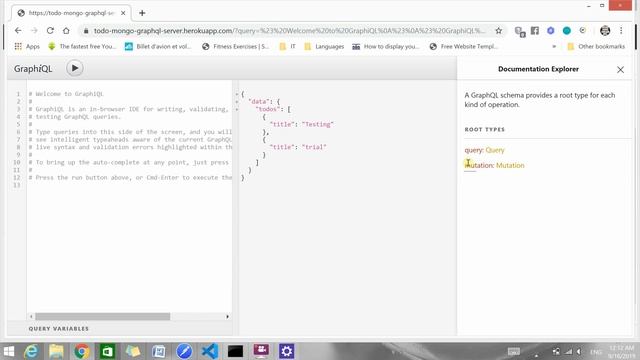
Task: Open a new browser tab
Action: [142, 13]
